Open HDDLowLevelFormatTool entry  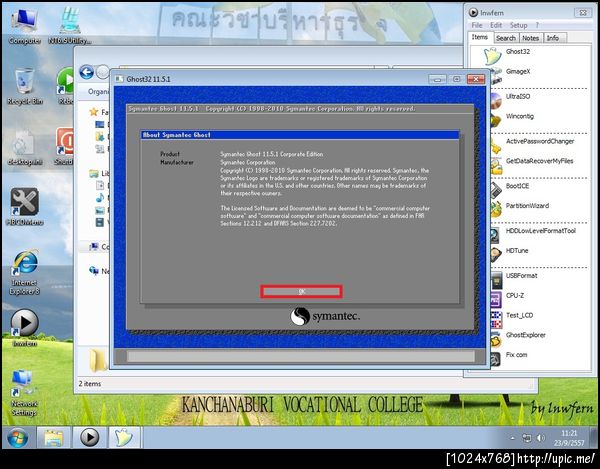click(x=541, y=231)
